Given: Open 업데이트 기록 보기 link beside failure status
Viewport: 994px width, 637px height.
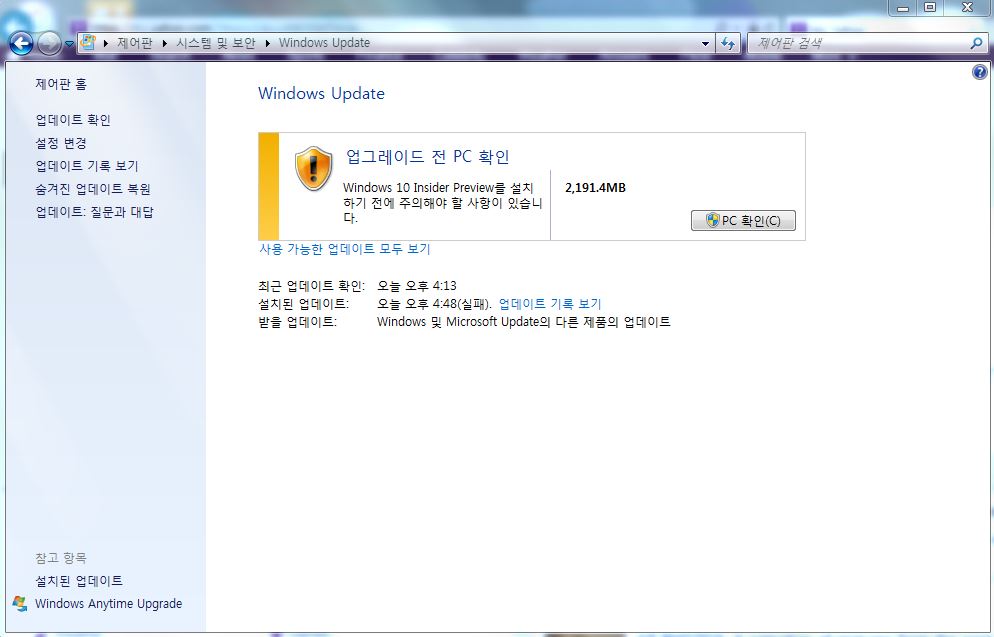Looking at the screenshot, I should coord(550,304).
